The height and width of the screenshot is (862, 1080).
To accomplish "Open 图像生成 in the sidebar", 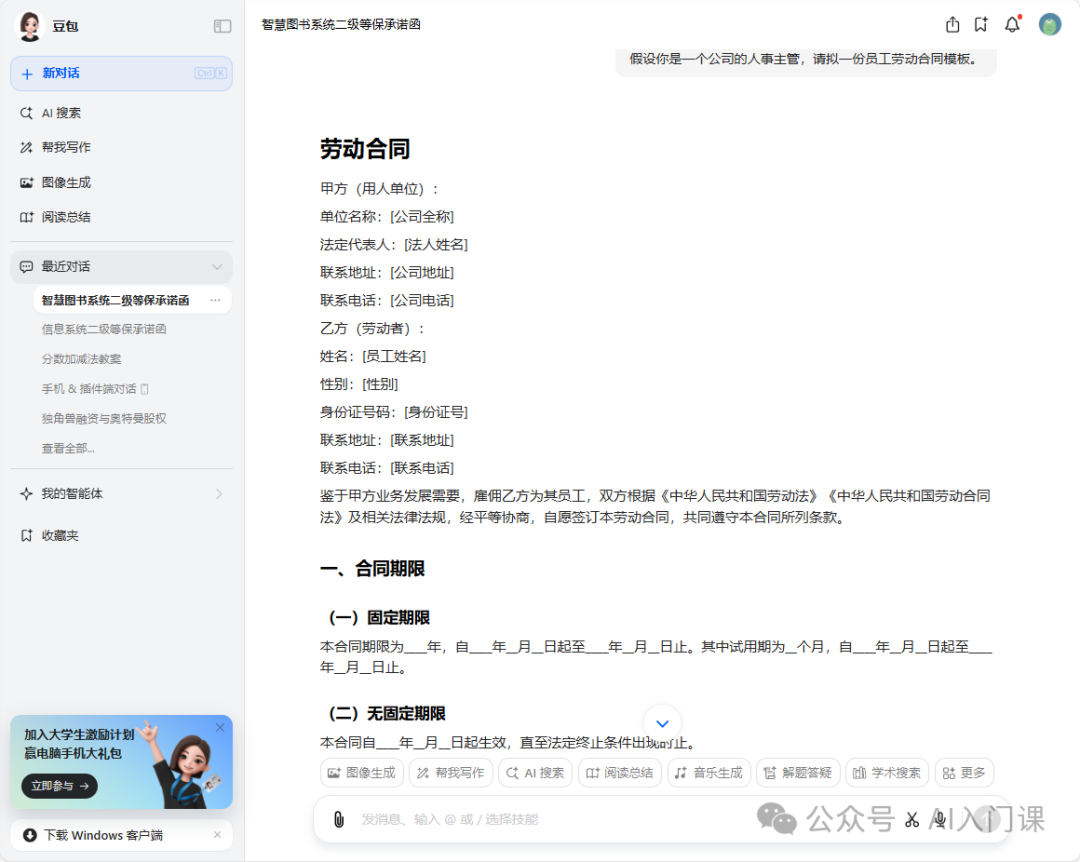I will (x=121, y=183).
